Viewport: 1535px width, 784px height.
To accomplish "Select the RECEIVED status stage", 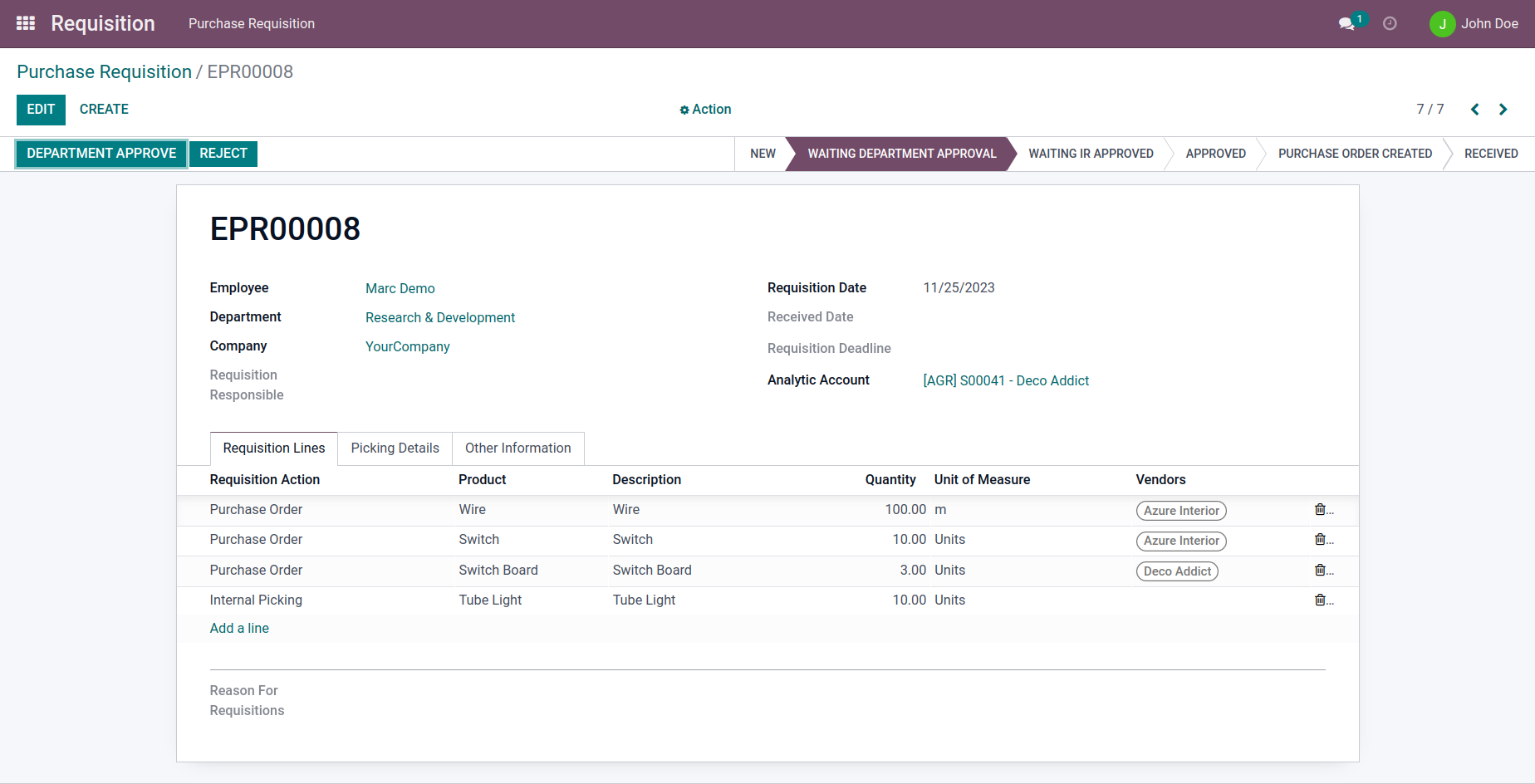I will point(1491,154).
